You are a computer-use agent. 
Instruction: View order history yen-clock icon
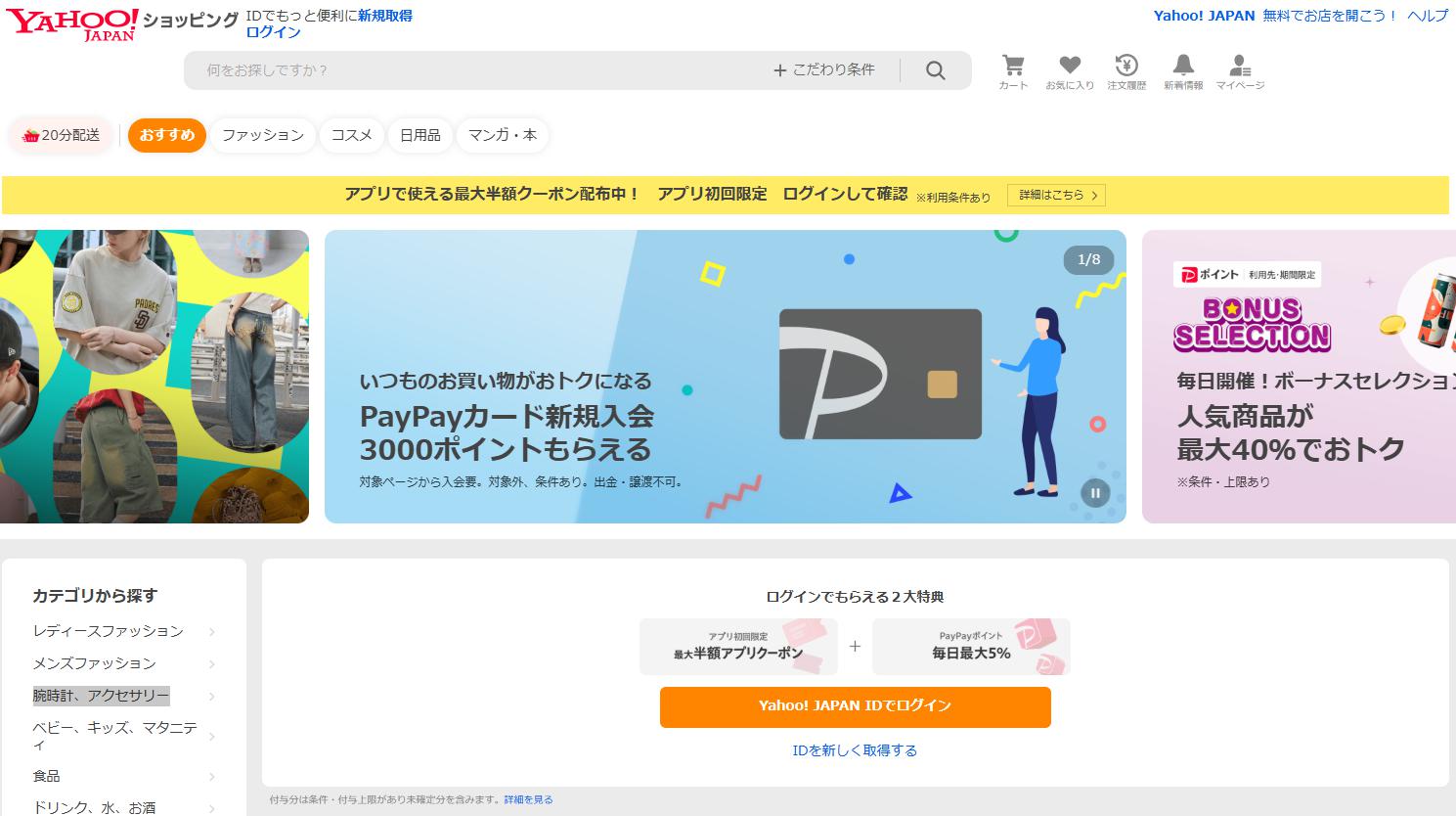pos(1126,72)
